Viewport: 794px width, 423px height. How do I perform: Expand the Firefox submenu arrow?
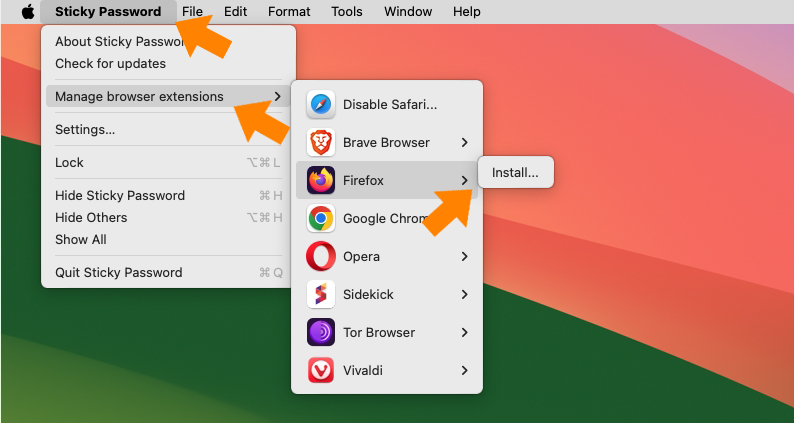(464, 180)
